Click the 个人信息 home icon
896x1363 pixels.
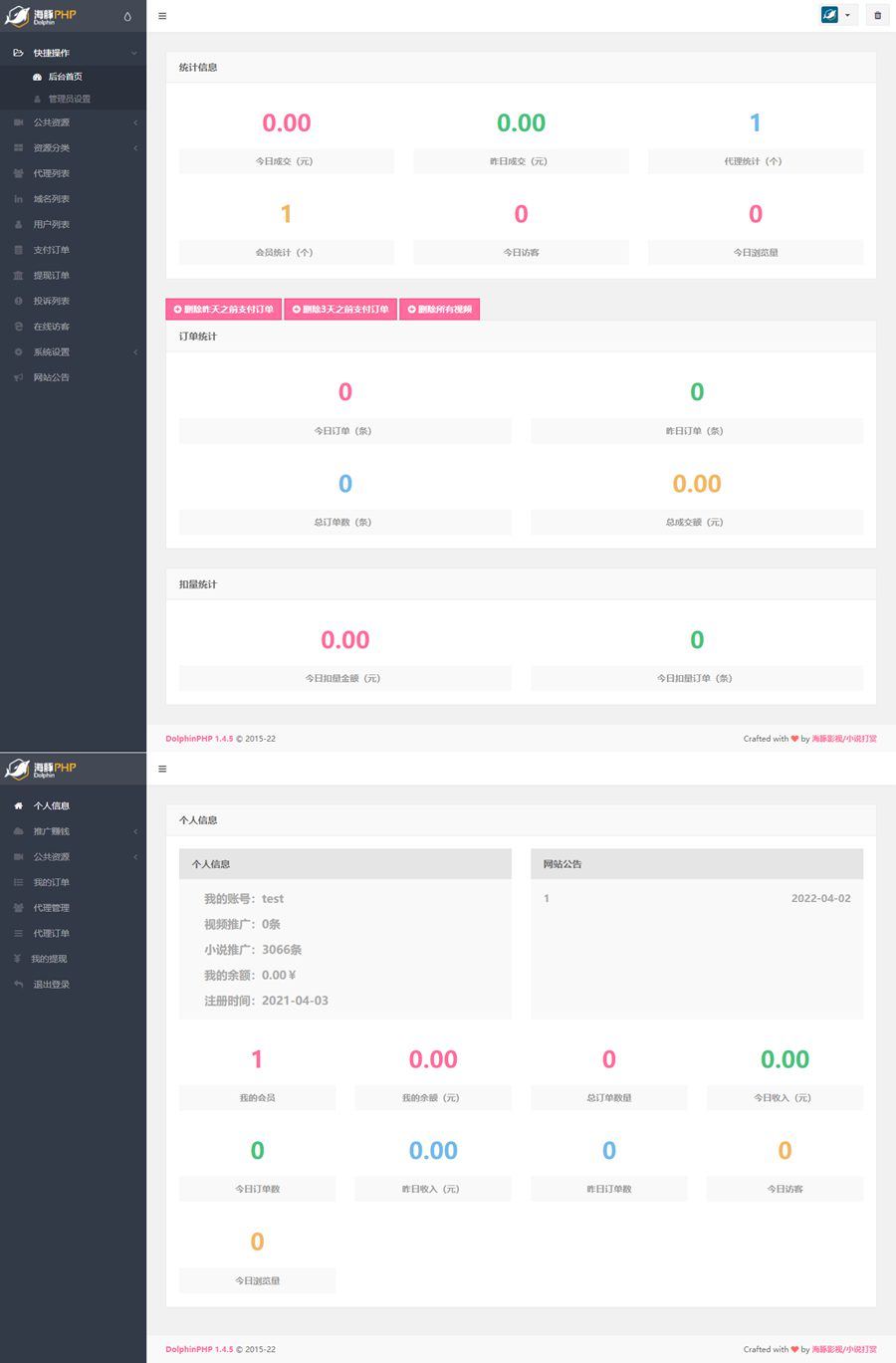18,806
